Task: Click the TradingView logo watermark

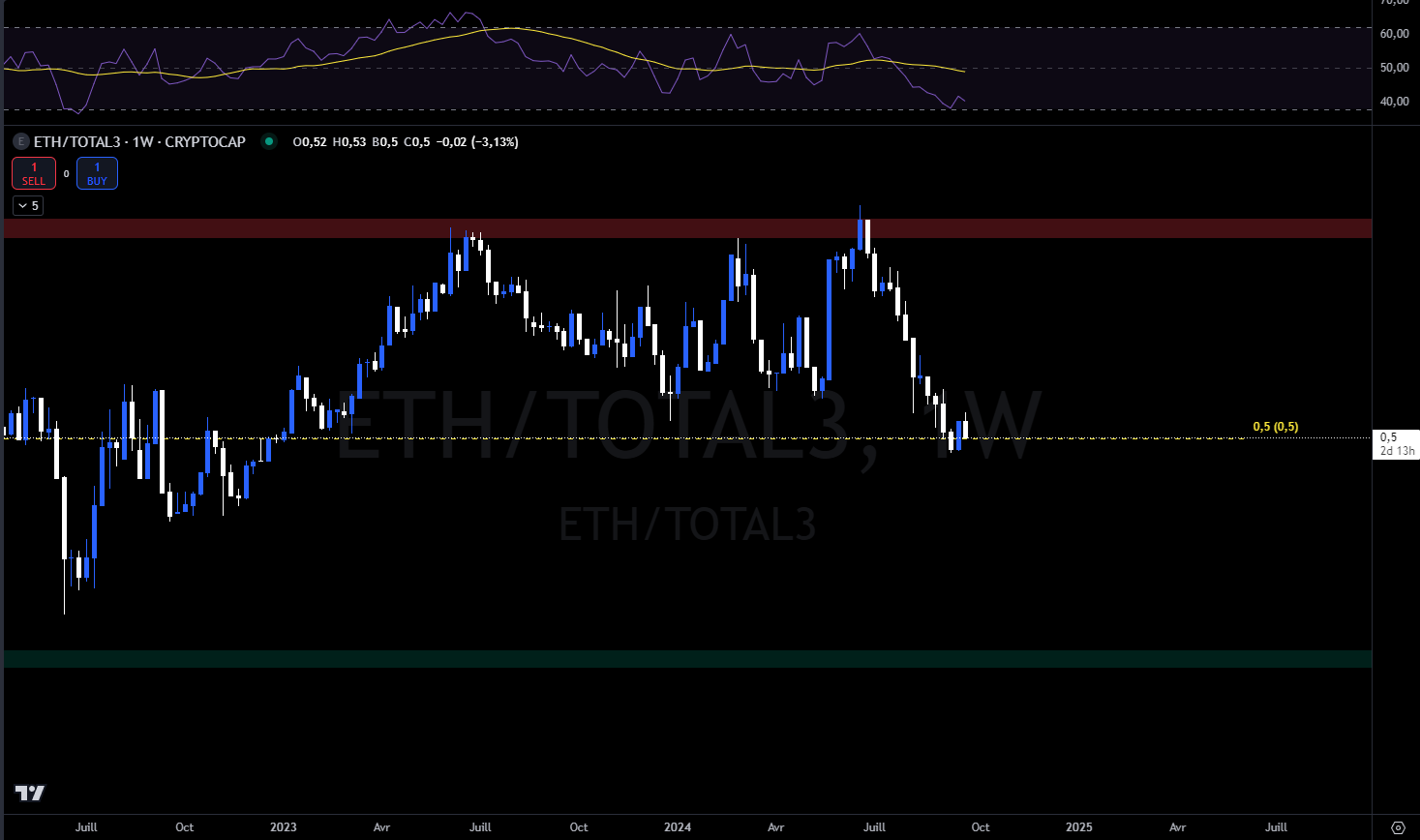Action: (29, 793)
